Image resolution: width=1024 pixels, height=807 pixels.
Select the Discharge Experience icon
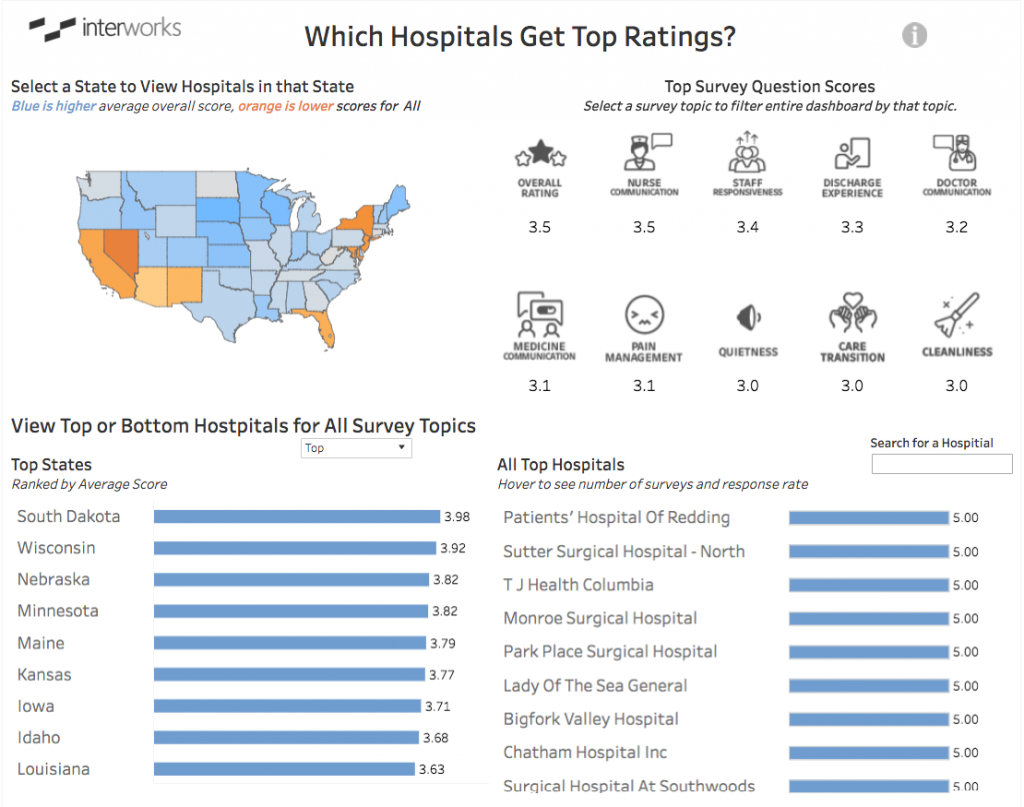[x=852, y=153]
